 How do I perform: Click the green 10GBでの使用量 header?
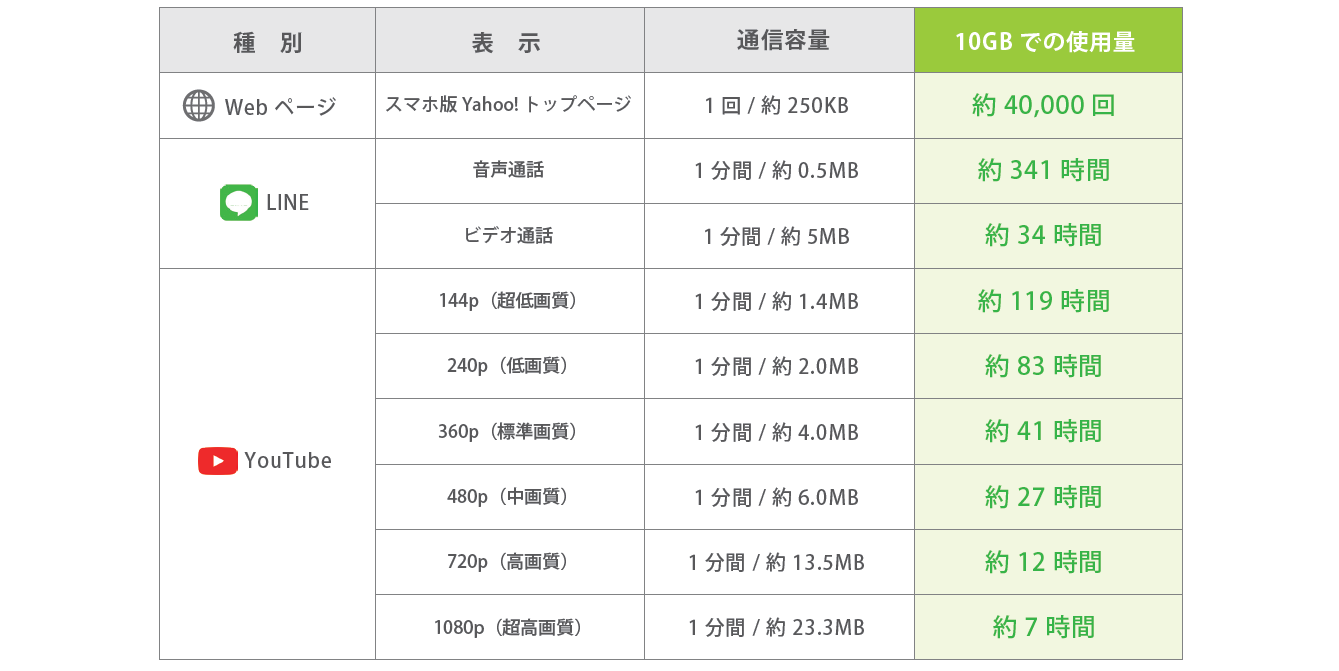coord(1048,41)
